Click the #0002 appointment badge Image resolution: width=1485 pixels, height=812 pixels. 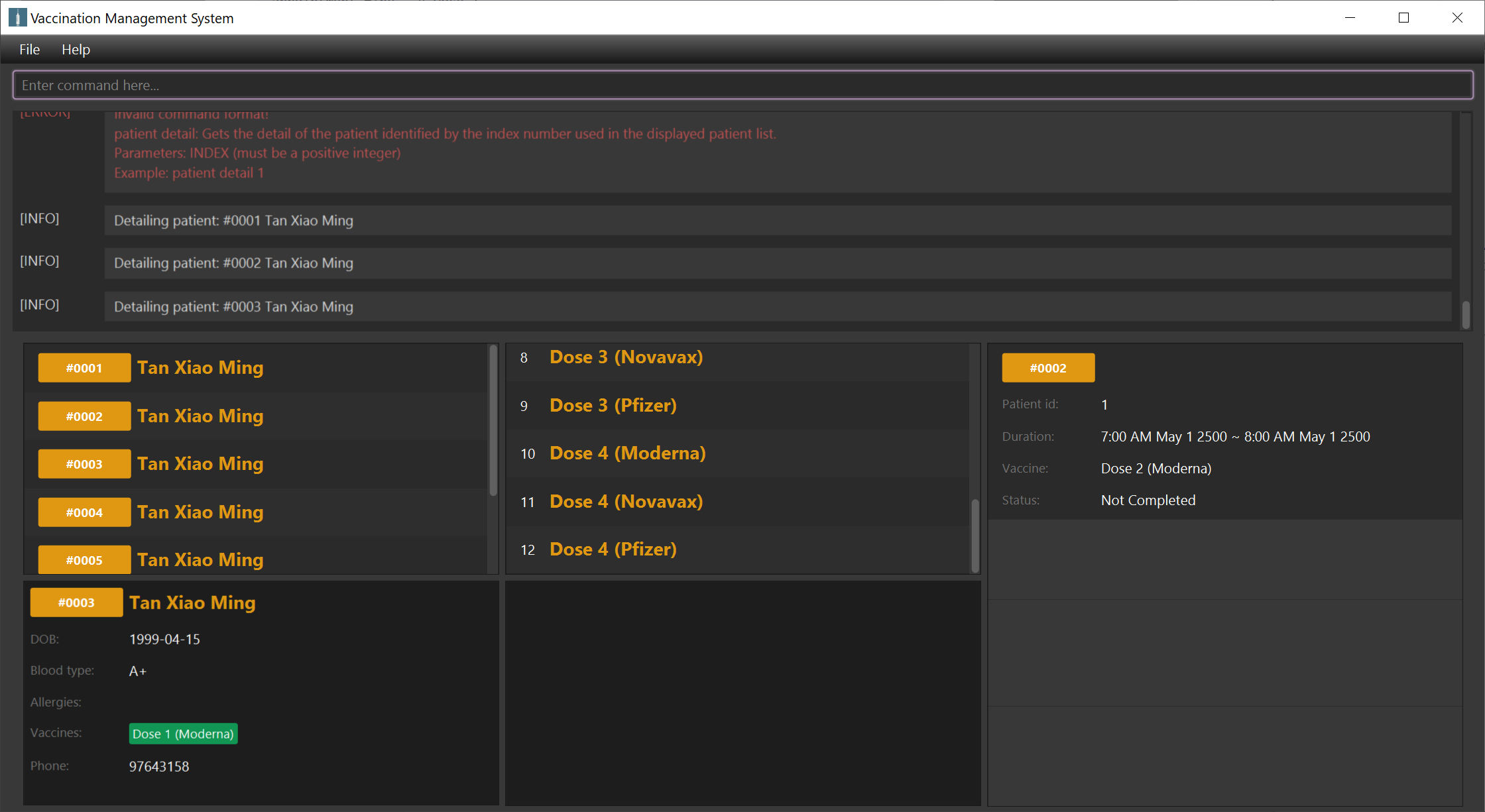(1047, 368)
